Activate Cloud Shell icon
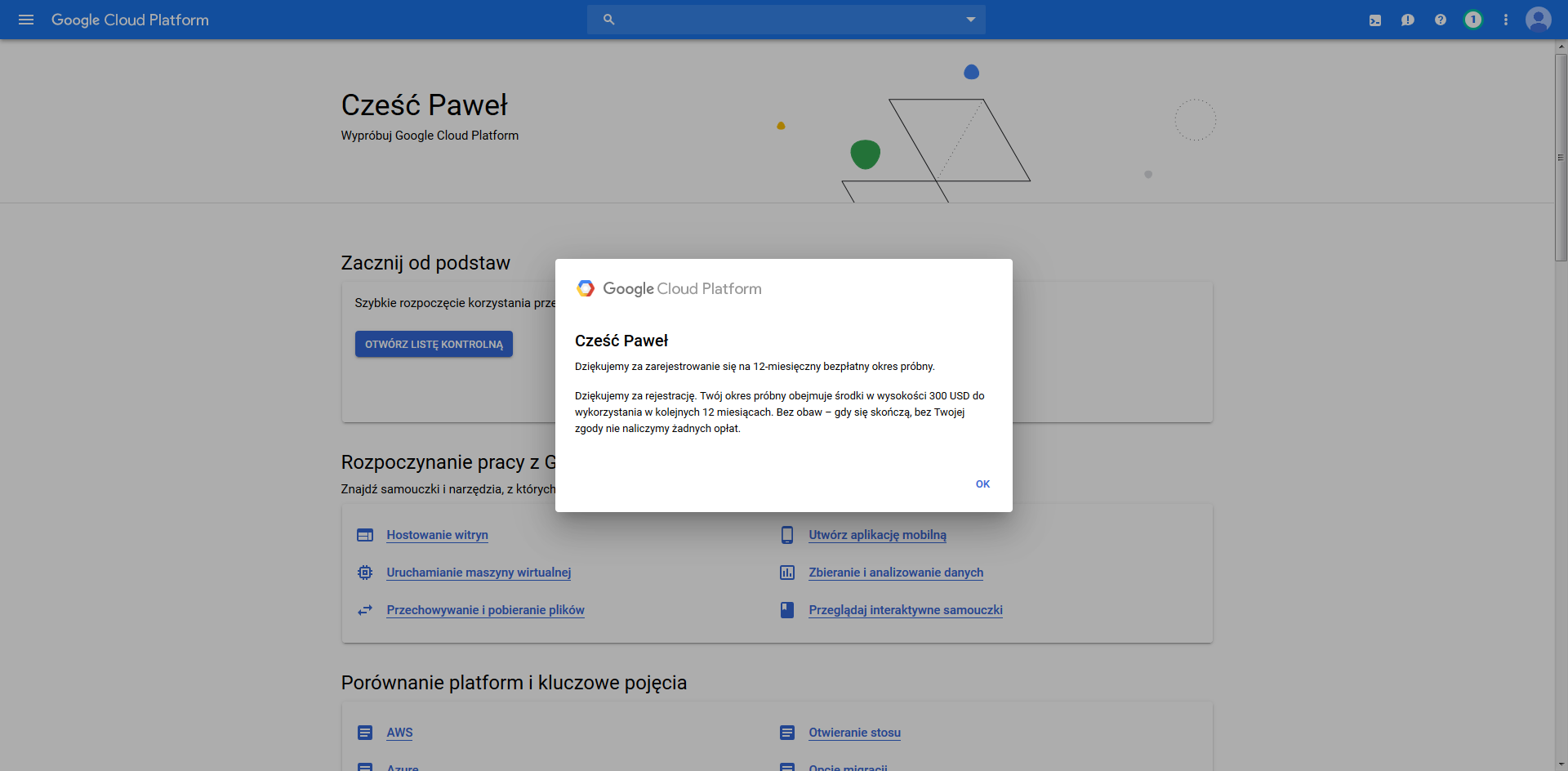 click(1375, 20)
